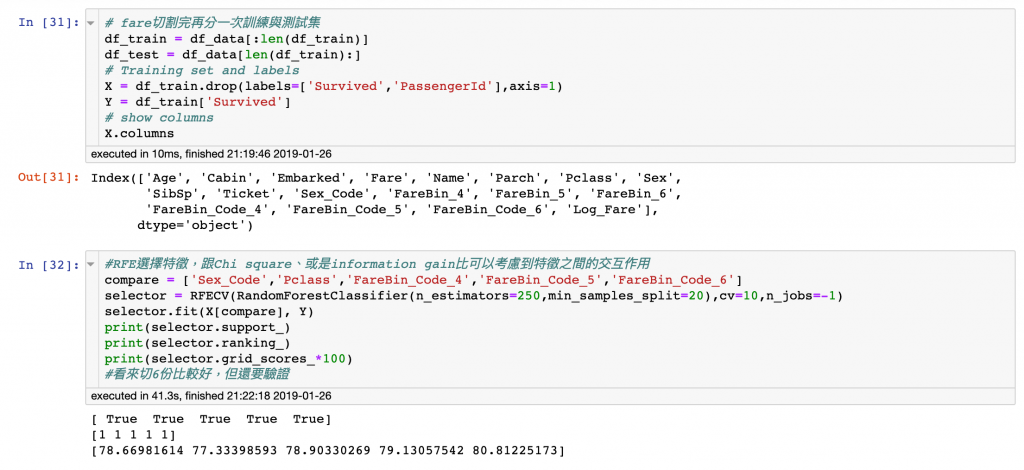Click the Y = df_train['Survived'] line
Viewport: 1024px width, 470px height.
[197, 102]
